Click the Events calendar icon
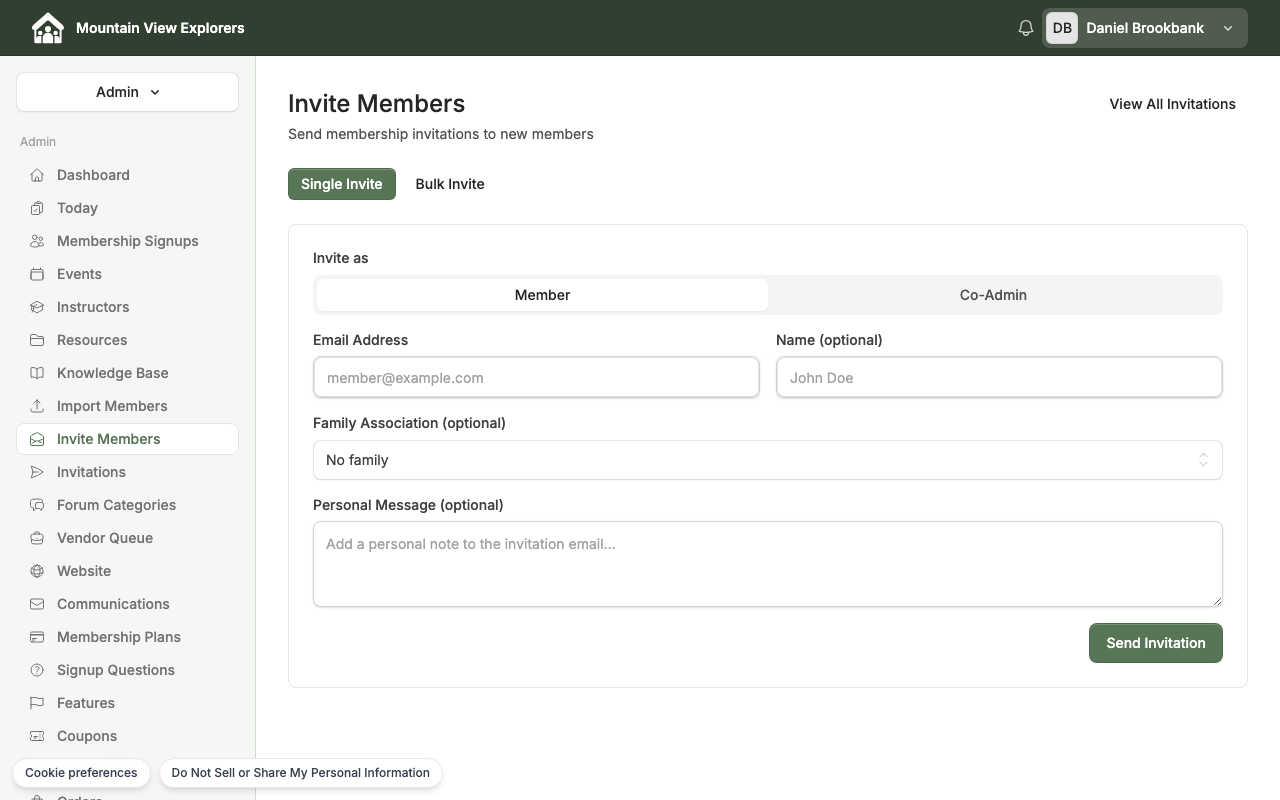The image size is (1280, 800). tap(37, 274)
